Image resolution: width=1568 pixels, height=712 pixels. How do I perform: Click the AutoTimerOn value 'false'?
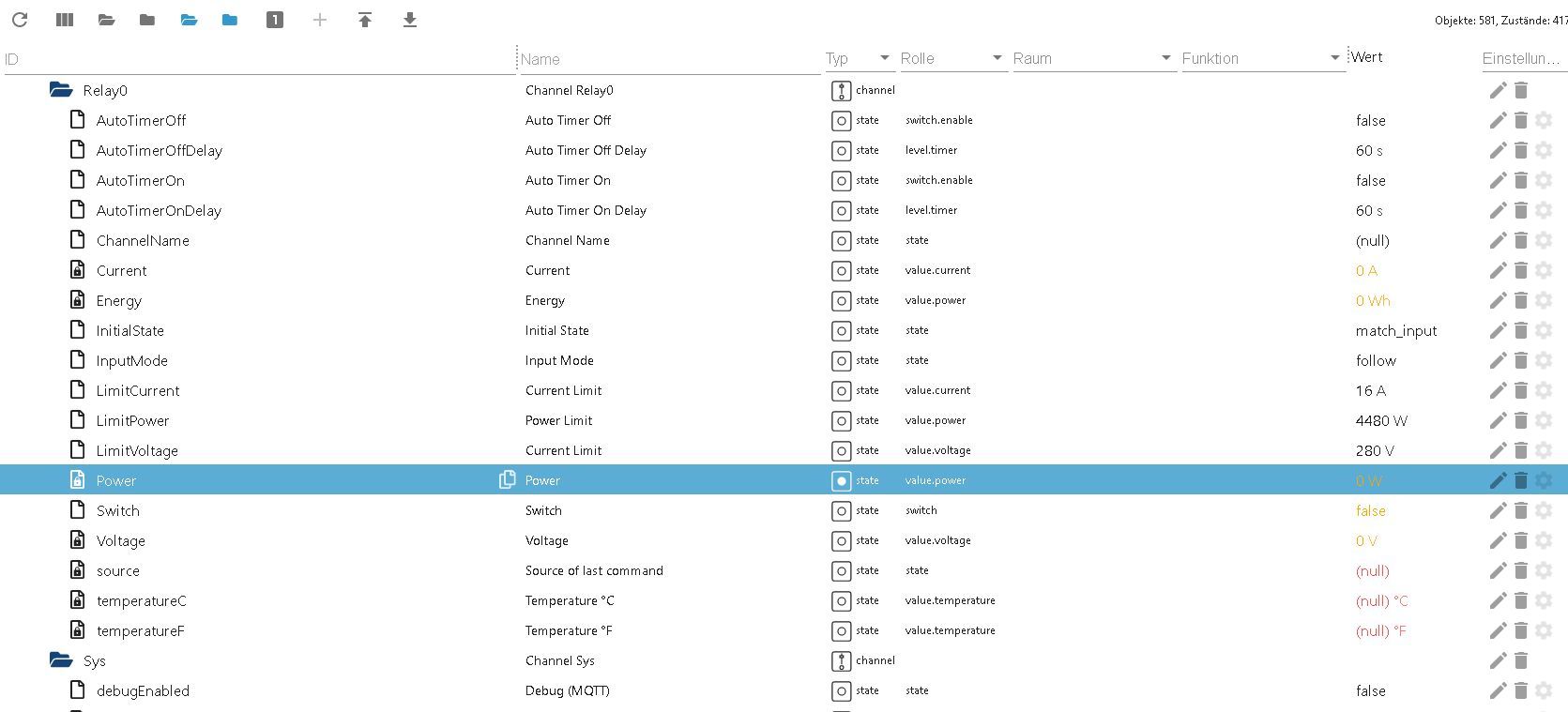[x=1371, y=180]
